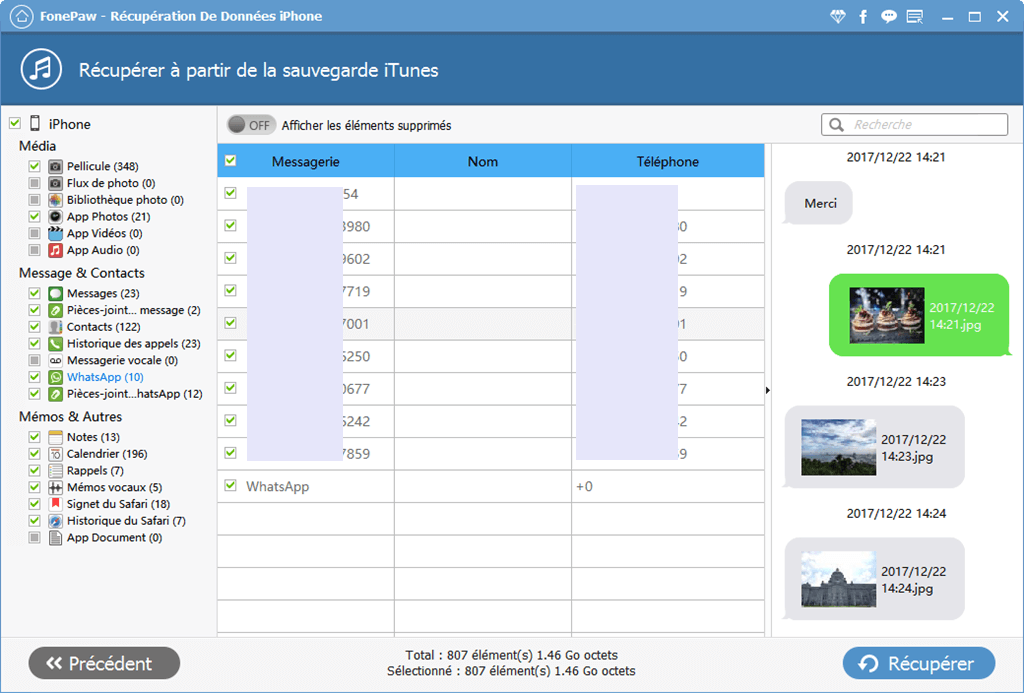Sort by the Nom column header

(483, 161)
